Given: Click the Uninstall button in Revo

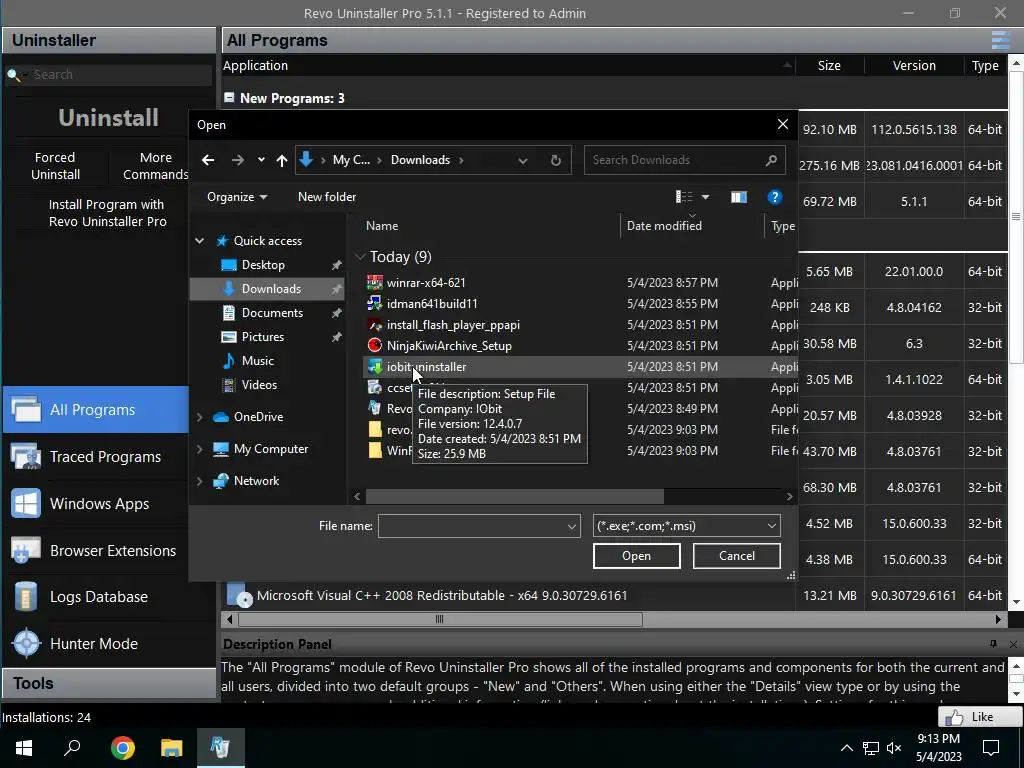Looking at the screenshot, I should coord(108,118).
